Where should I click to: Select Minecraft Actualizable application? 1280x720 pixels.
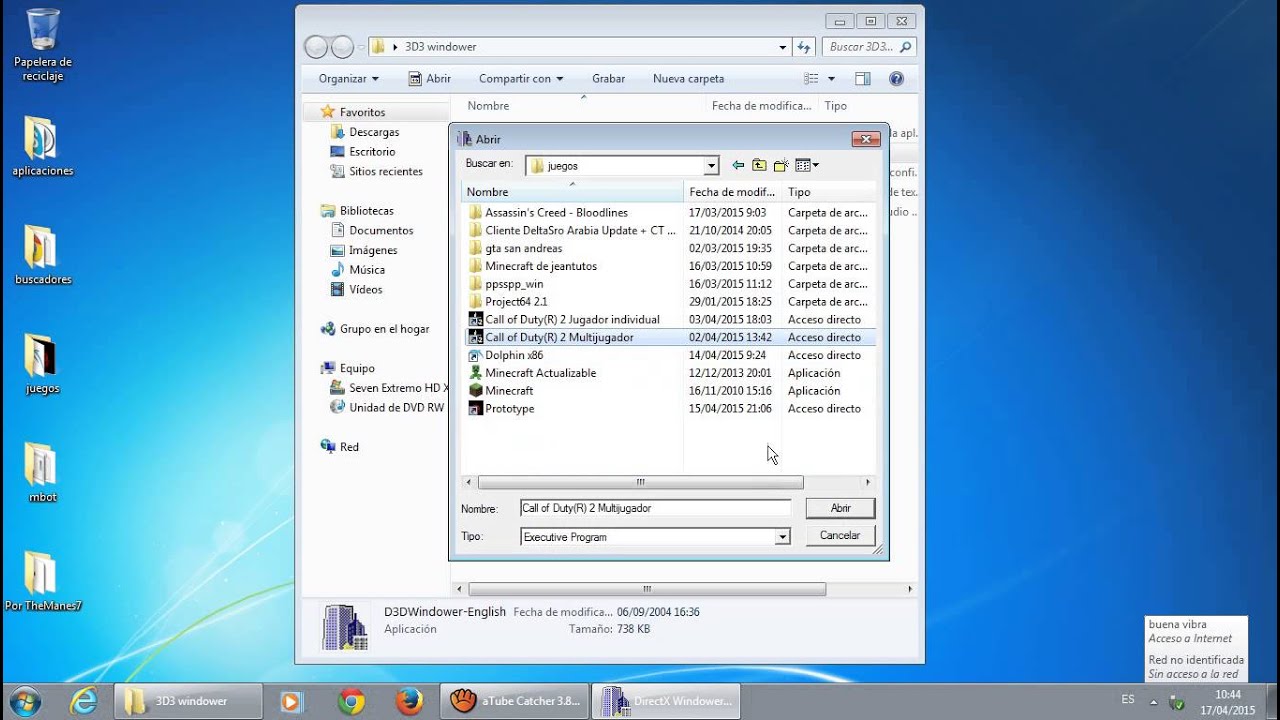[540, 373]
